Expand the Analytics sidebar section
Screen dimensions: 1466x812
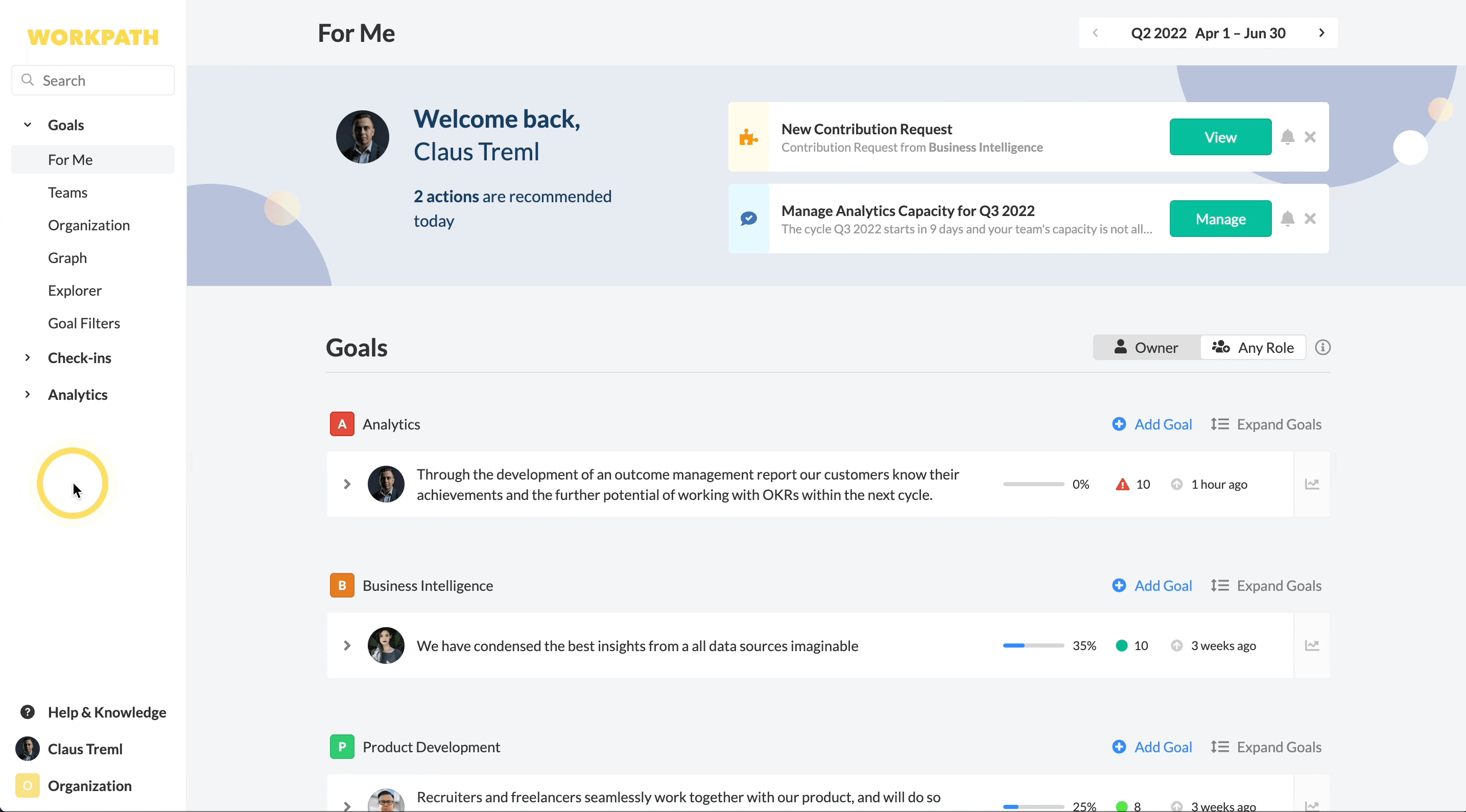pos(27,394)
